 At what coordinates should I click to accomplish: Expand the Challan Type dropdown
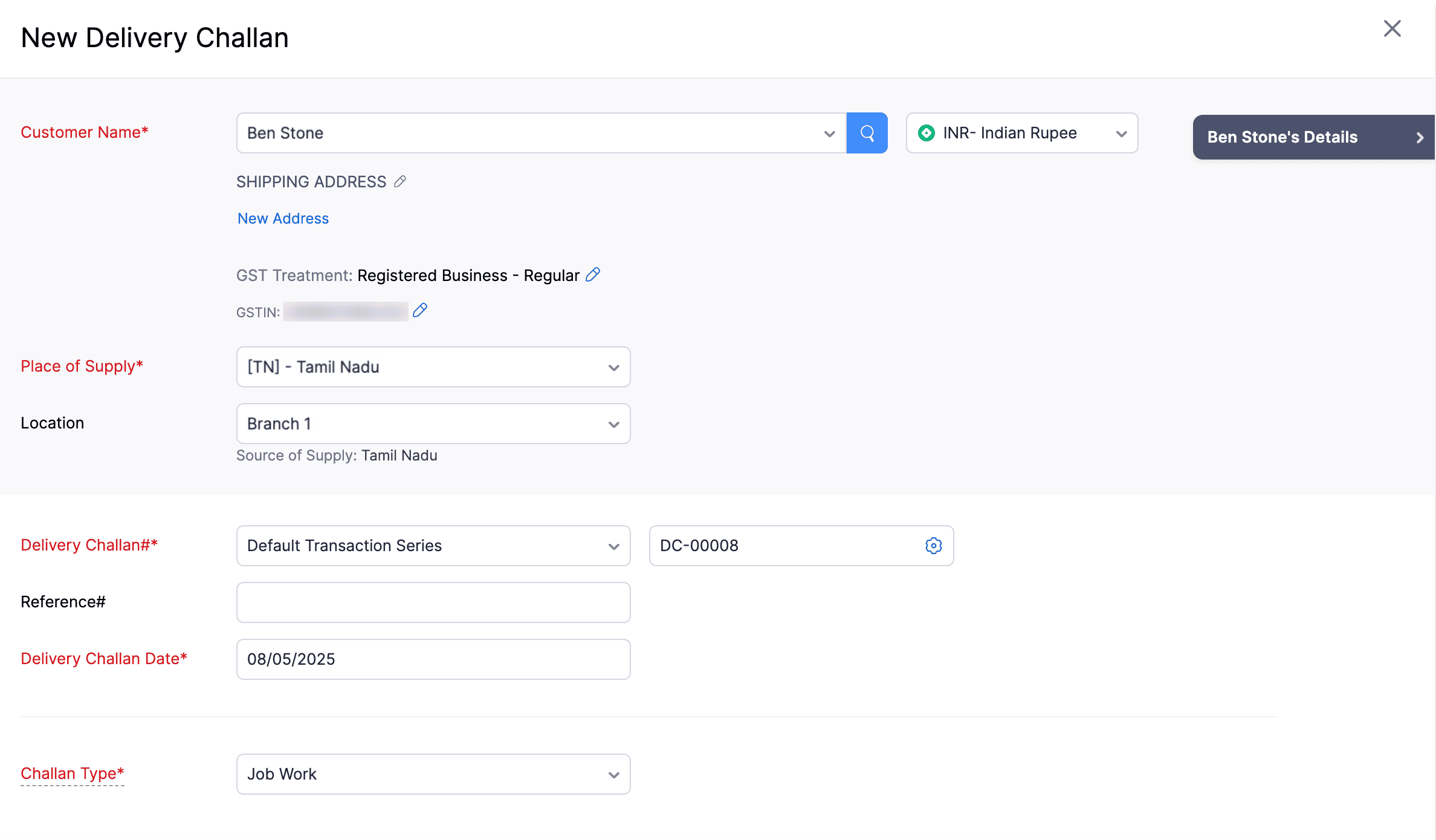click(613, 775)
